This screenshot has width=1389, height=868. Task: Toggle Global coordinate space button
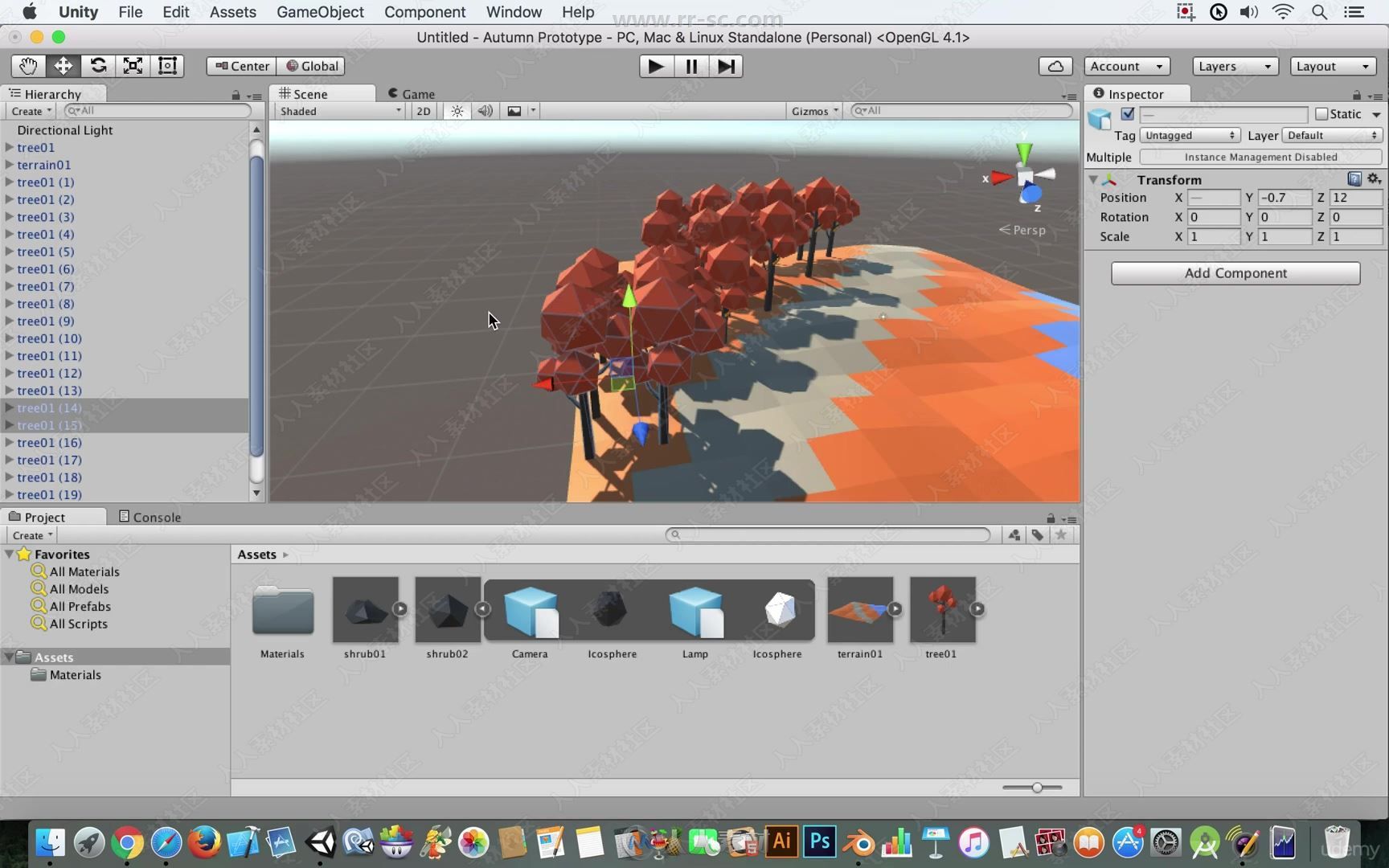(x=312, y=66)
